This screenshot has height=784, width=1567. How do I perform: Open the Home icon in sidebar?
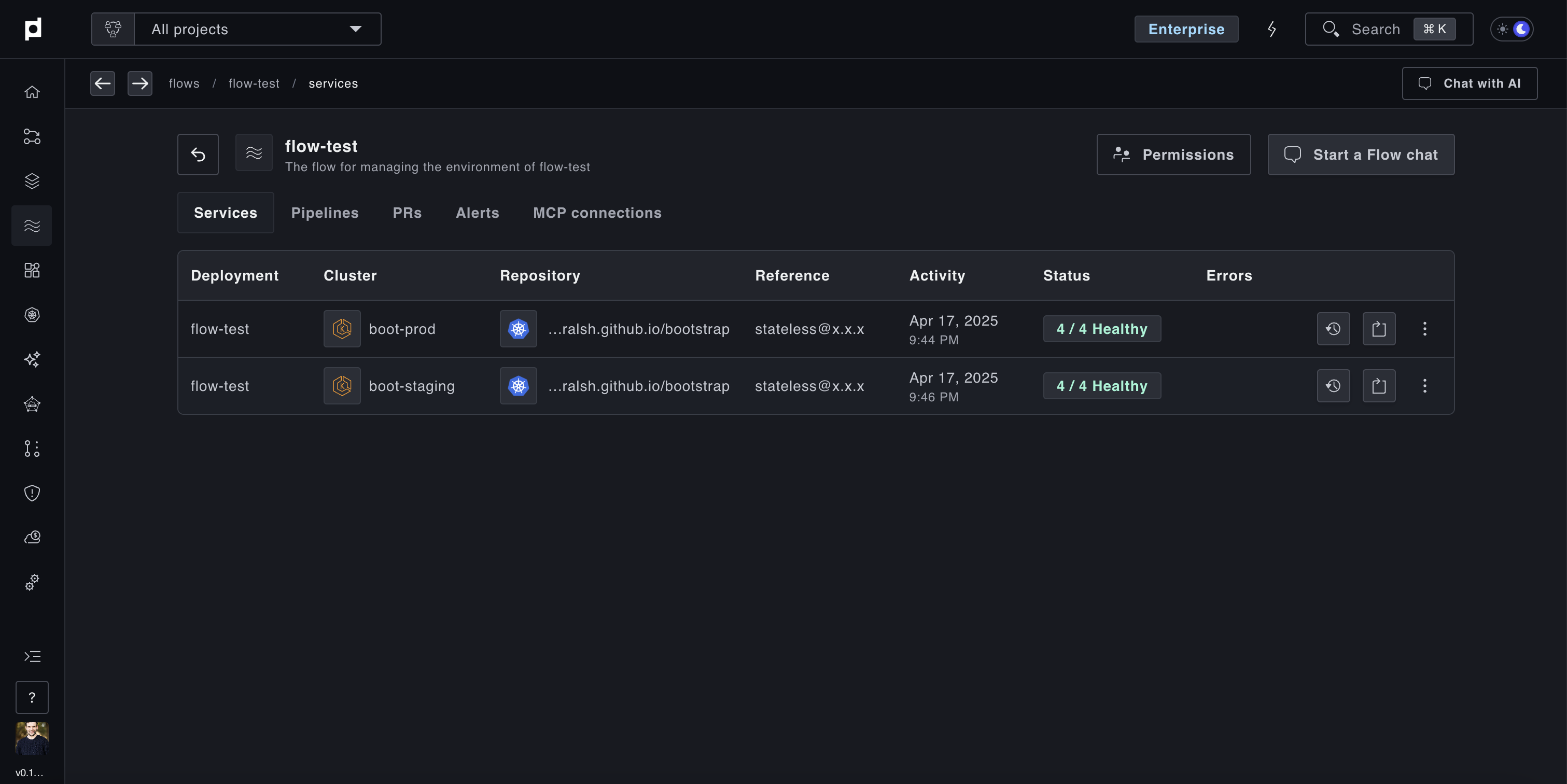tap(32, 92)
